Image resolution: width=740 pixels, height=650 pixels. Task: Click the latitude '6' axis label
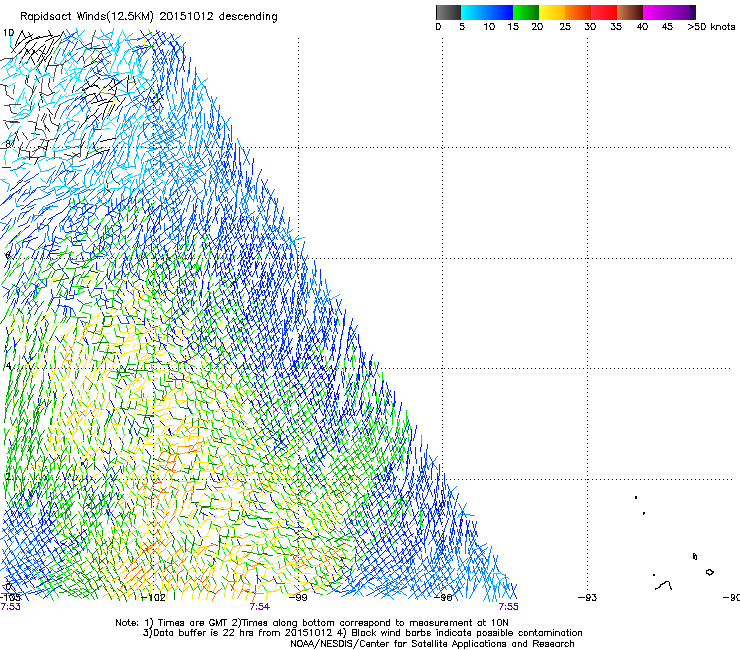[x=8, y=255]
